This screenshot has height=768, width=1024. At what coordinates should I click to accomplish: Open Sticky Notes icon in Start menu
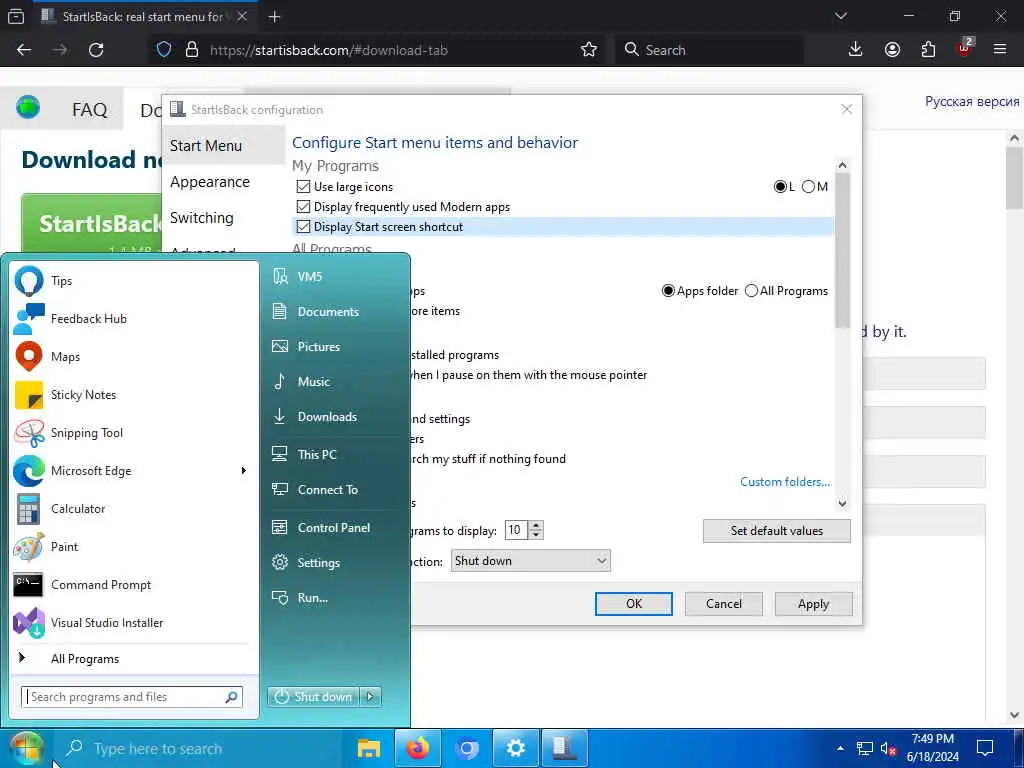[x=29, y=395]
